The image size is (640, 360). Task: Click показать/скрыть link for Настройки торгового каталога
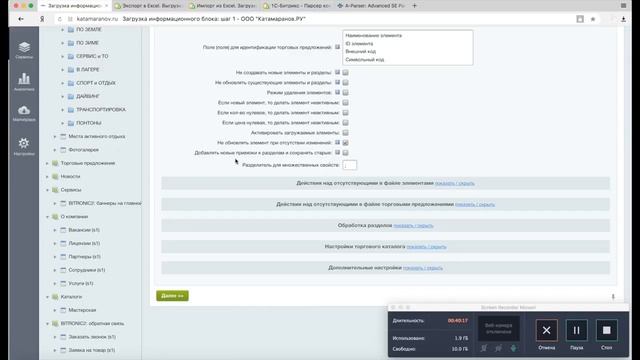(x=426, y=247)
